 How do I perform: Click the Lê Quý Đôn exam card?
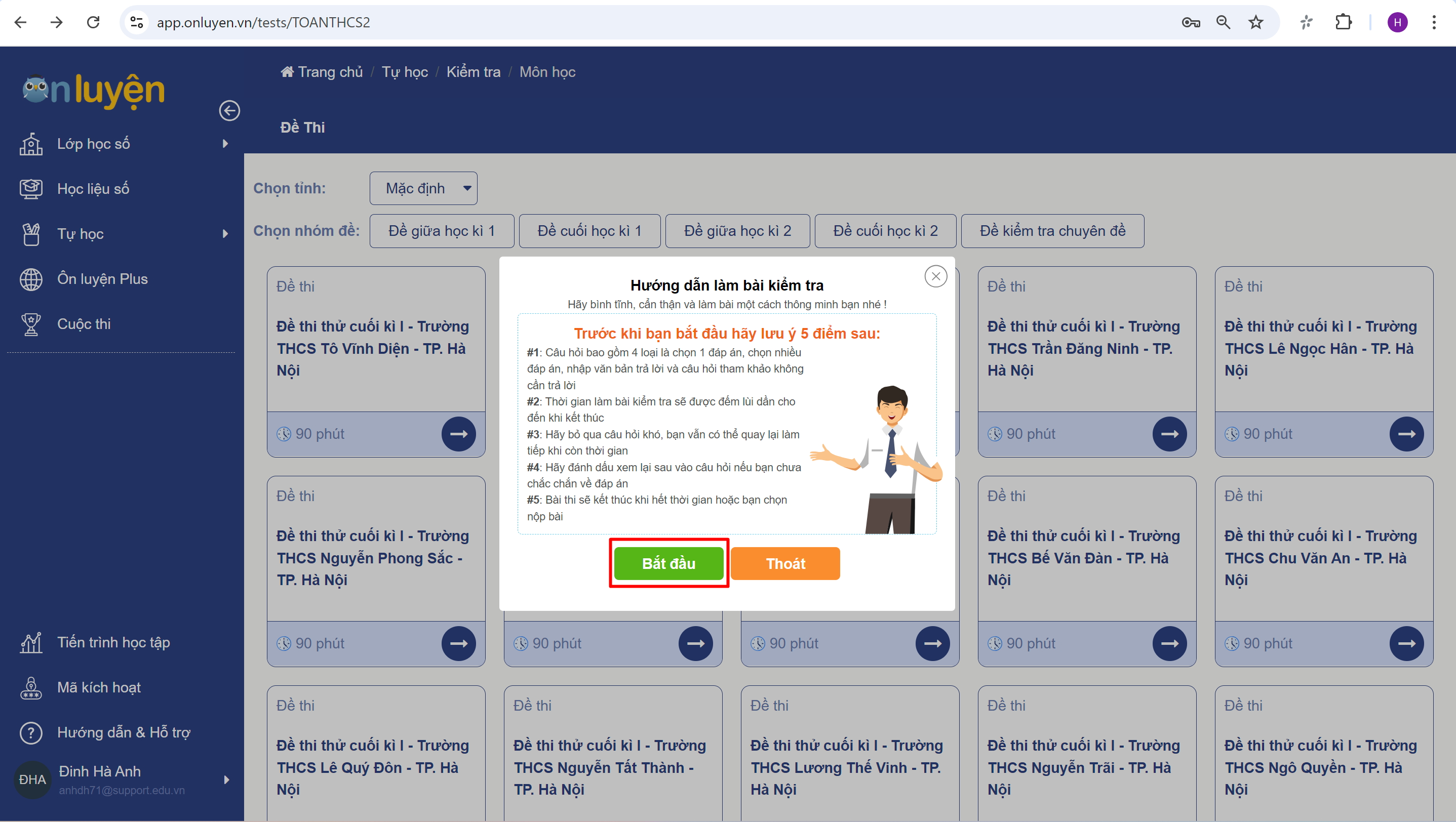[x=376, y=753]
